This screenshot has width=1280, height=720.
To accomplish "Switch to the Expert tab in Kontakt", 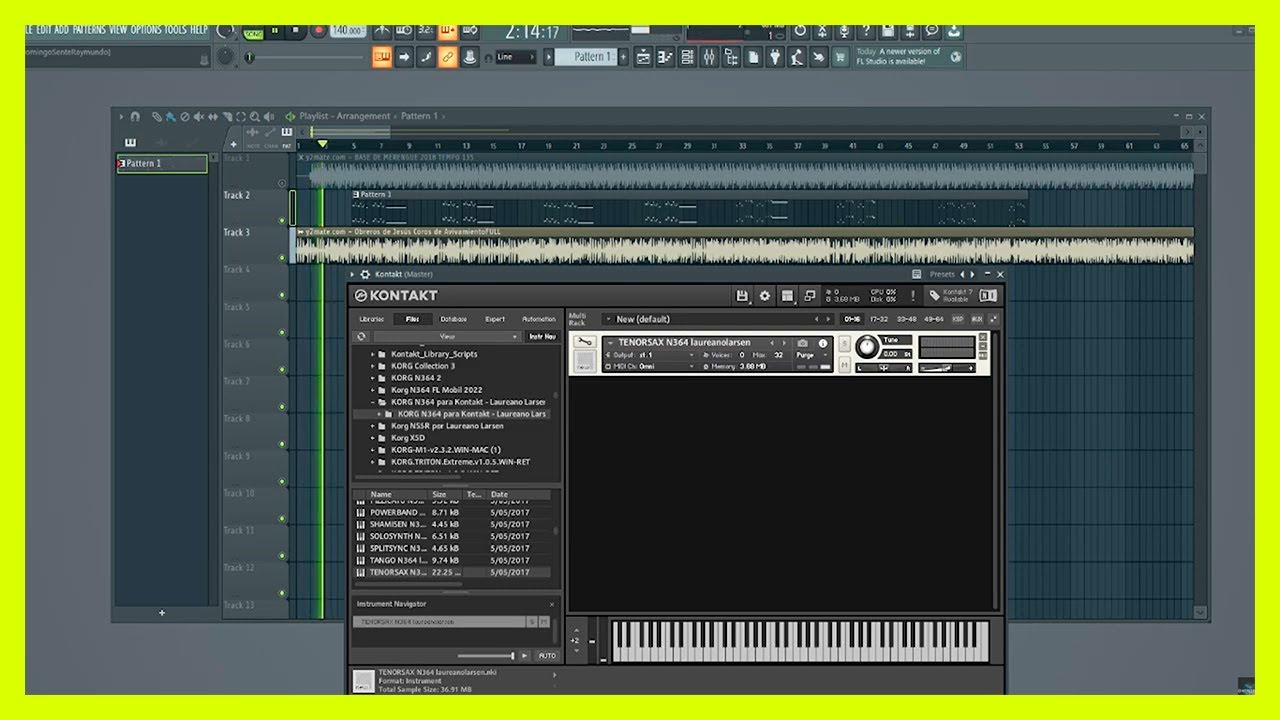I will tap(495, 319).
